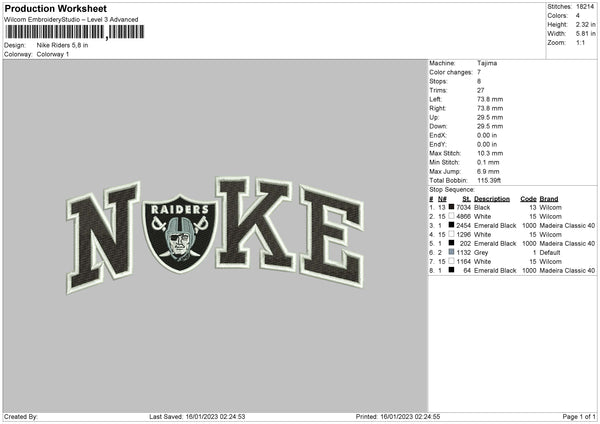Click the 'Stop Sequence:' heading
Screen dimensions: 600x424
pos(452,190)
